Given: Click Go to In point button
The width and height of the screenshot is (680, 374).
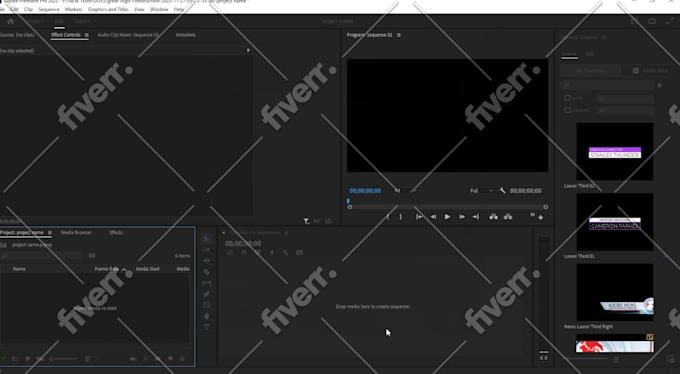Looking at the screenshot, I should [419, 217].
